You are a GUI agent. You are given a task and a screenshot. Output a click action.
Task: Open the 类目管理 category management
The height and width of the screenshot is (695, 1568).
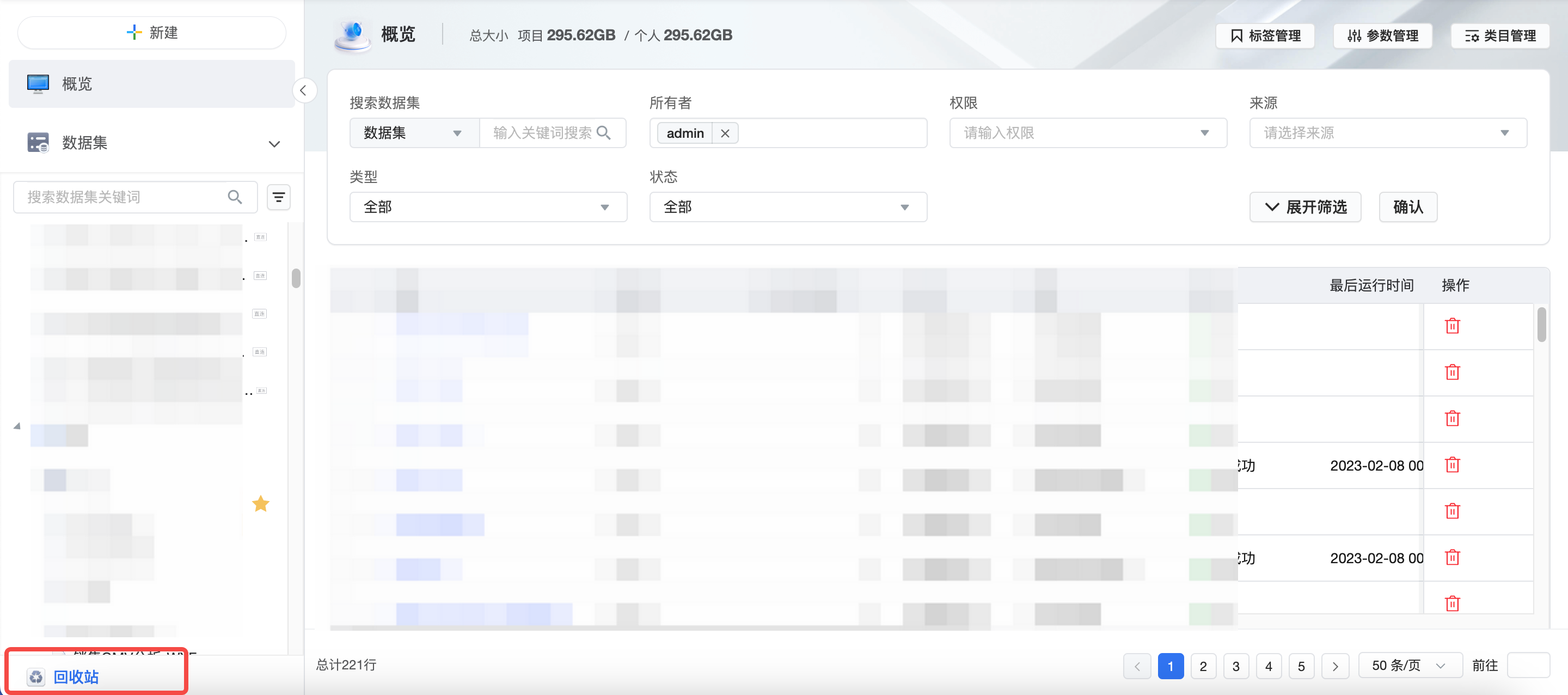tap(1500, 36)
